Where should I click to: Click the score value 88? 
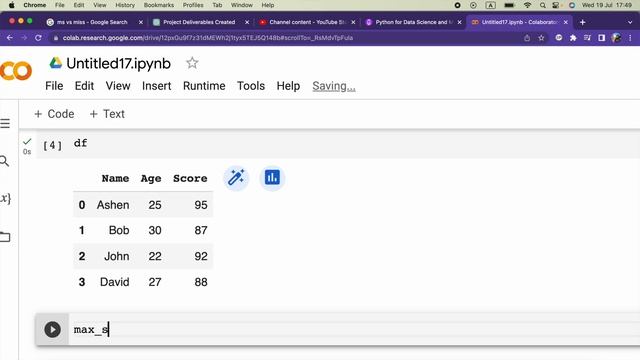tap(201, 282)
